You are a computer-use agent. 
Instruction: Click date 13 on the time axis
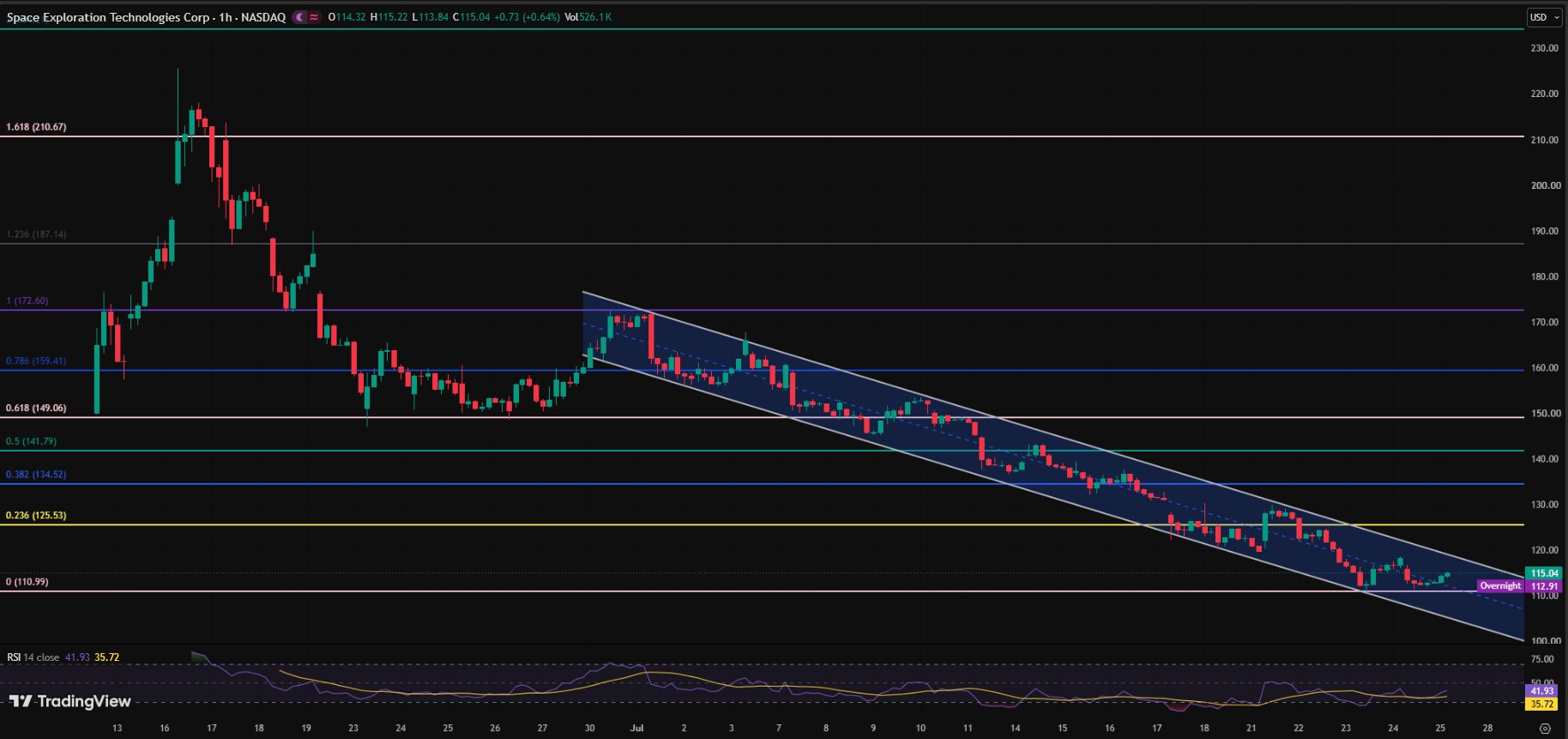117,728
